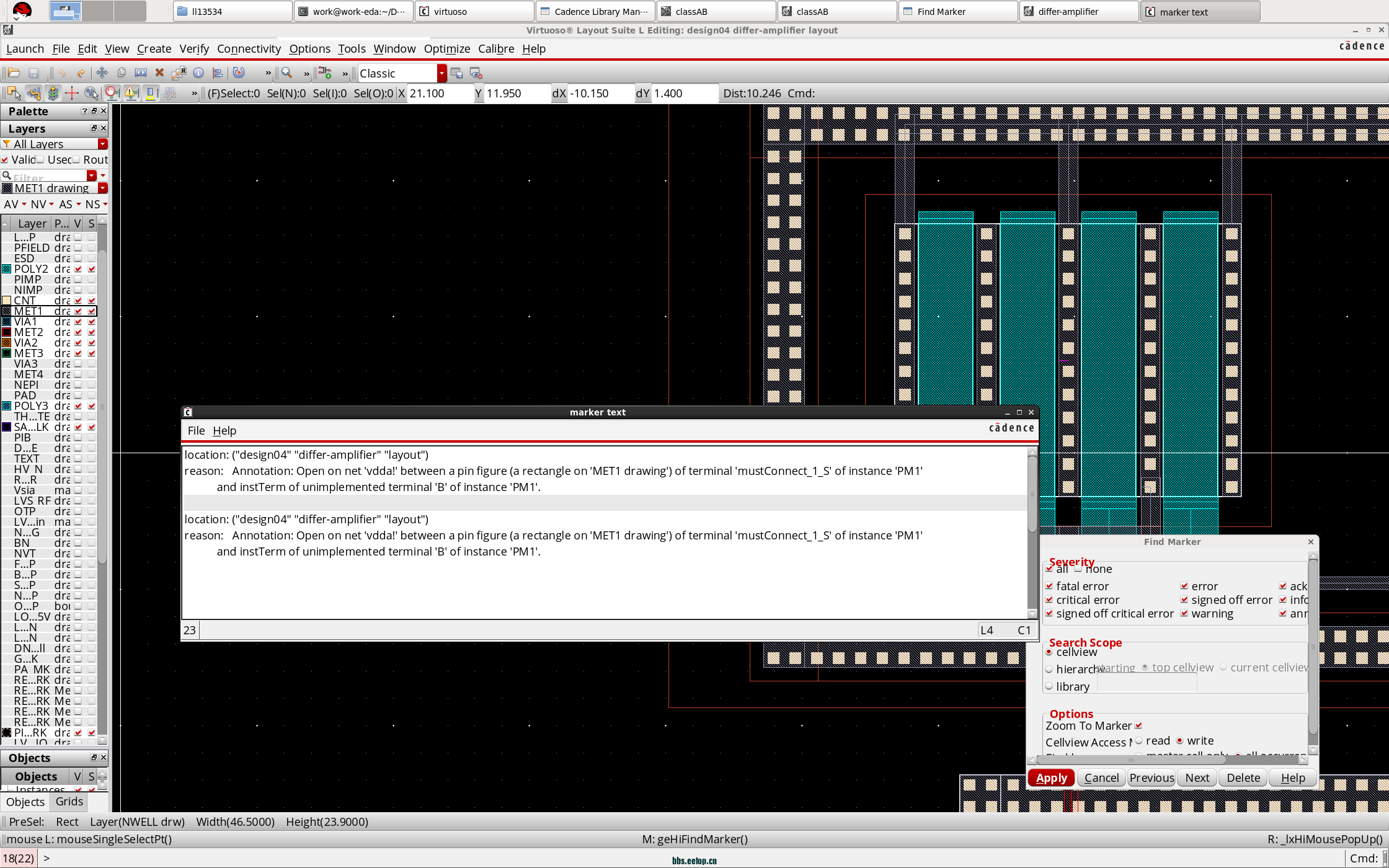Click the Move tool icon
1389x868 pixels.
[x=102, y=73]
